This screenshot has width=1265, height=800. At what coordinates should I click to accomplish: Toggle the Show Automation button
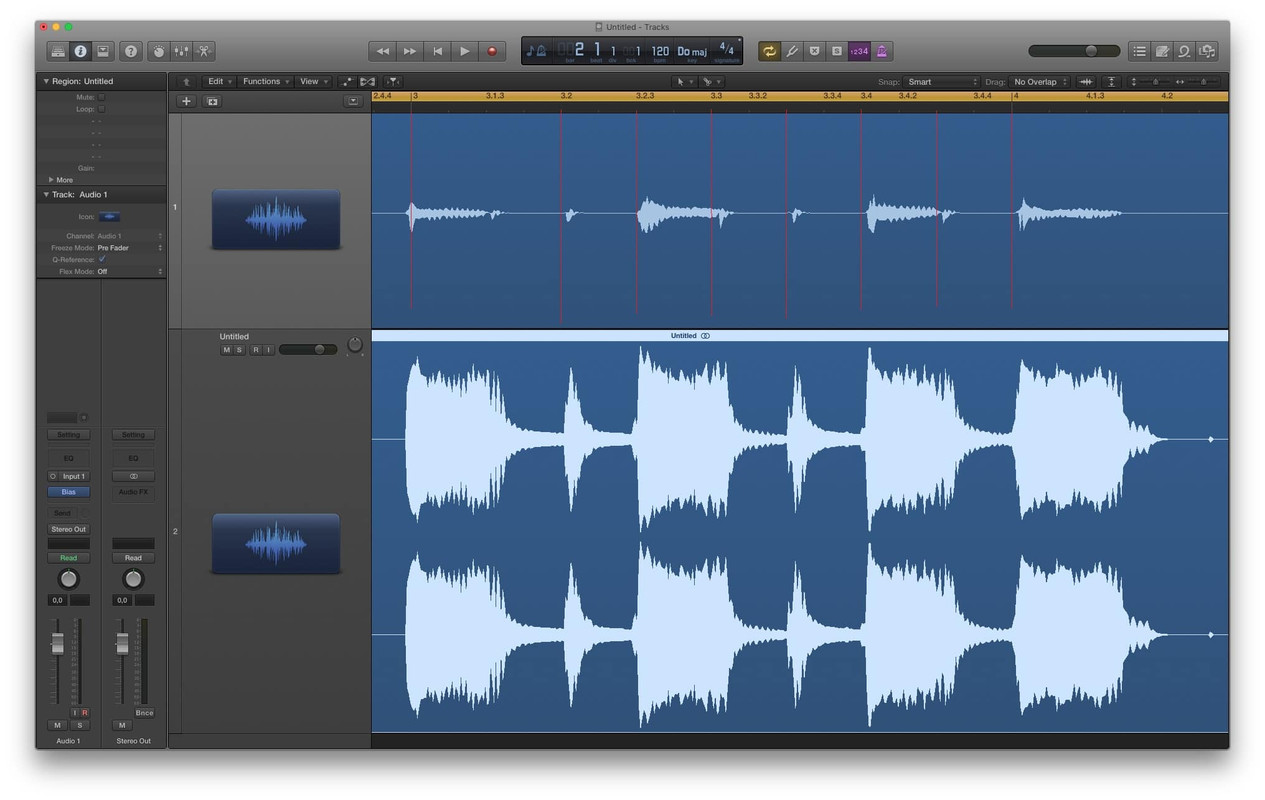(x=347, y=82)
